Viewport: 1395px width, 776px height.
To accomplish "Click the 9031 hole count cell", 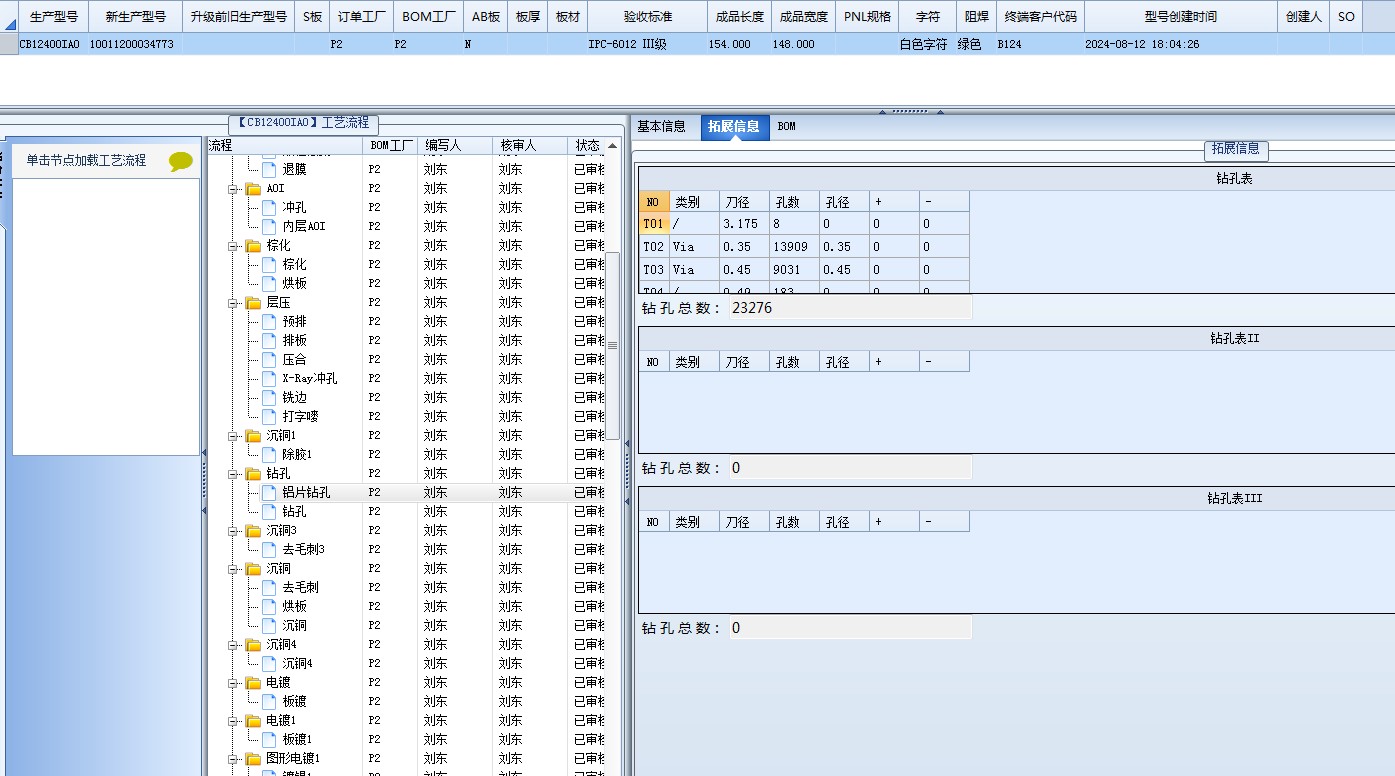I will pos(794,270).
